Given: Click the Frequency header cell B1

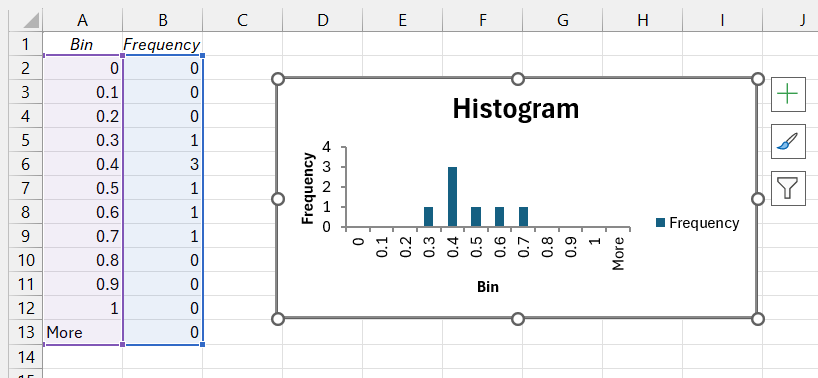Looking at the screenshot, I should tap(163, 44).
